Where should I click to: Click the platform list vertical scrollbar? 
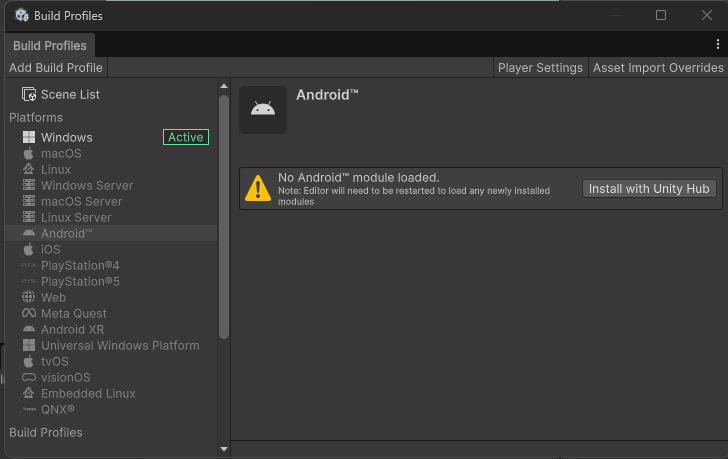pos(224,215)
